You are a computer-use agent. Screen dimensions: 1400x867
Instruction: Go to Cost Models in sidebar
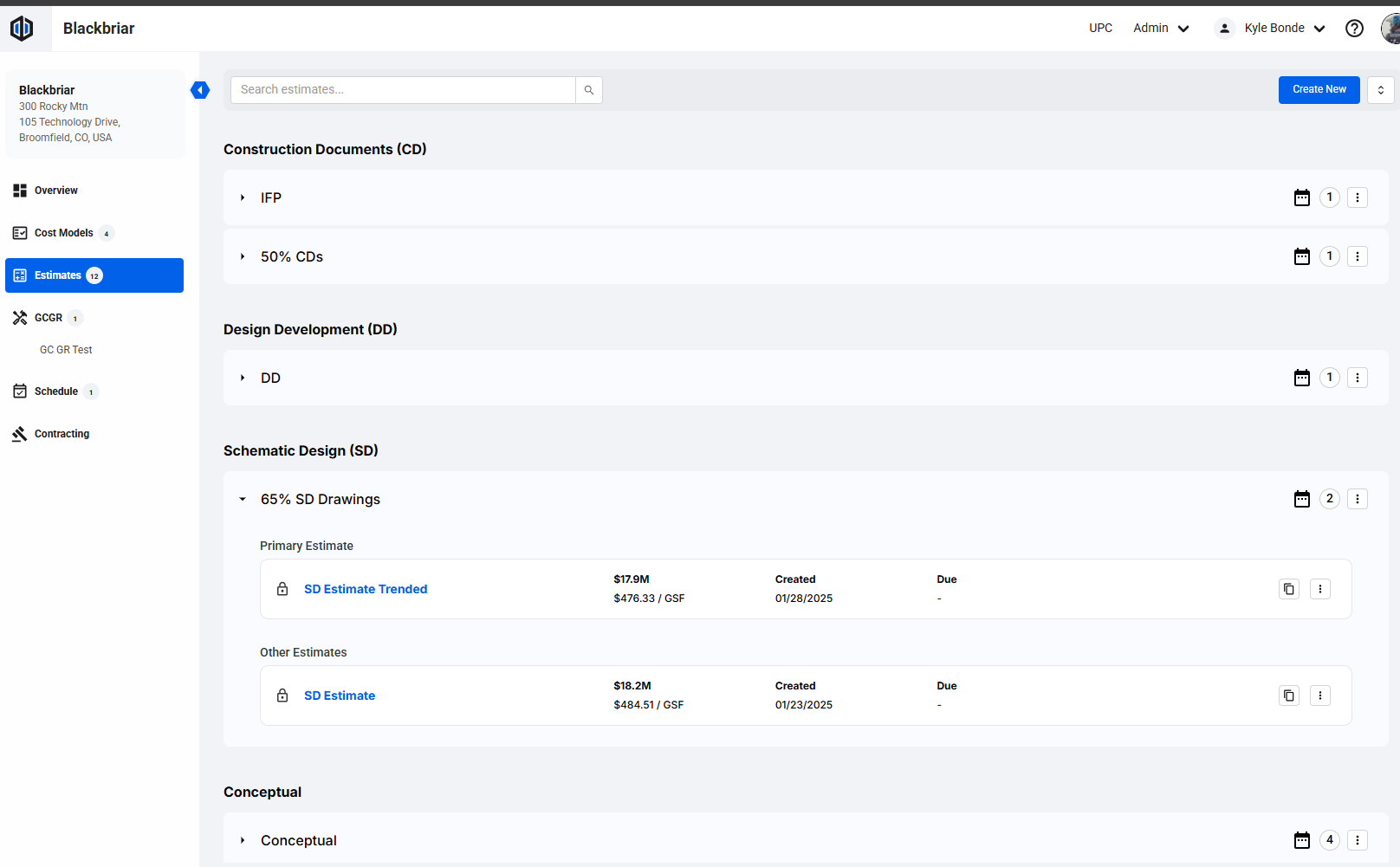click(x=63, y=233)
